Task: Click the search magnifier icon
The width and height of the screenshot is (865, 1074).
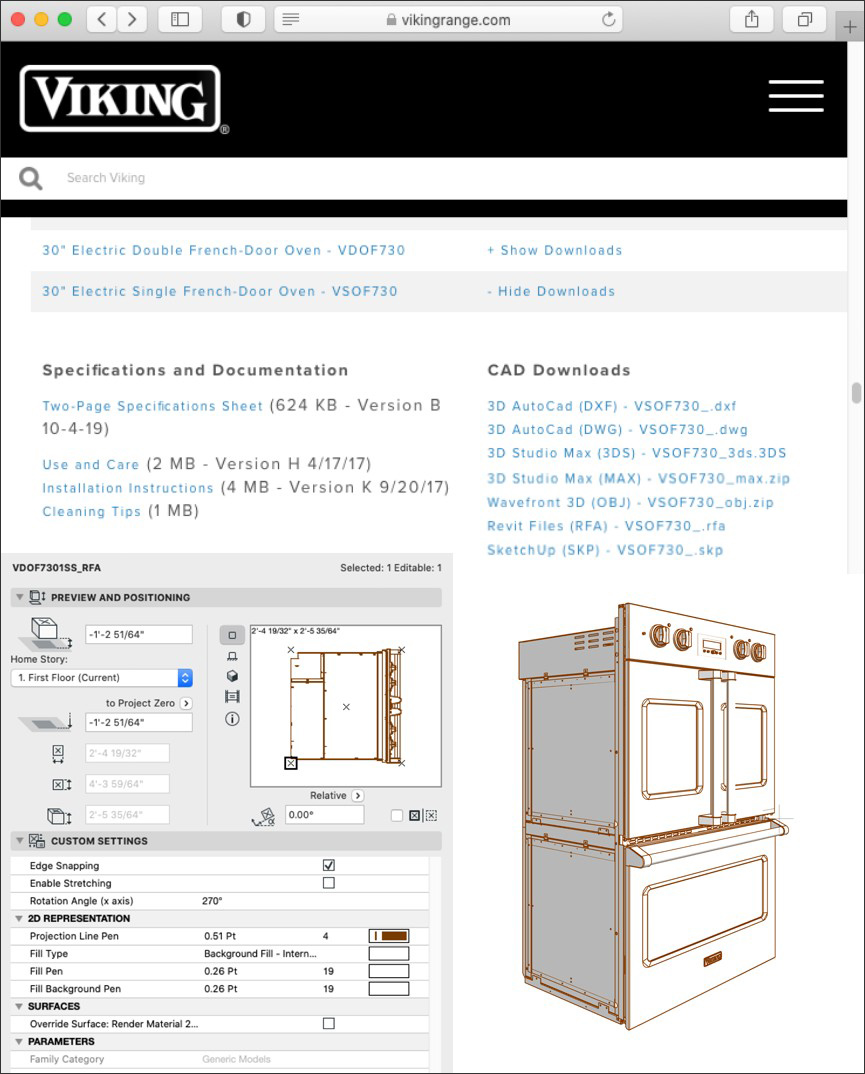Action: (x=31, y=179)
